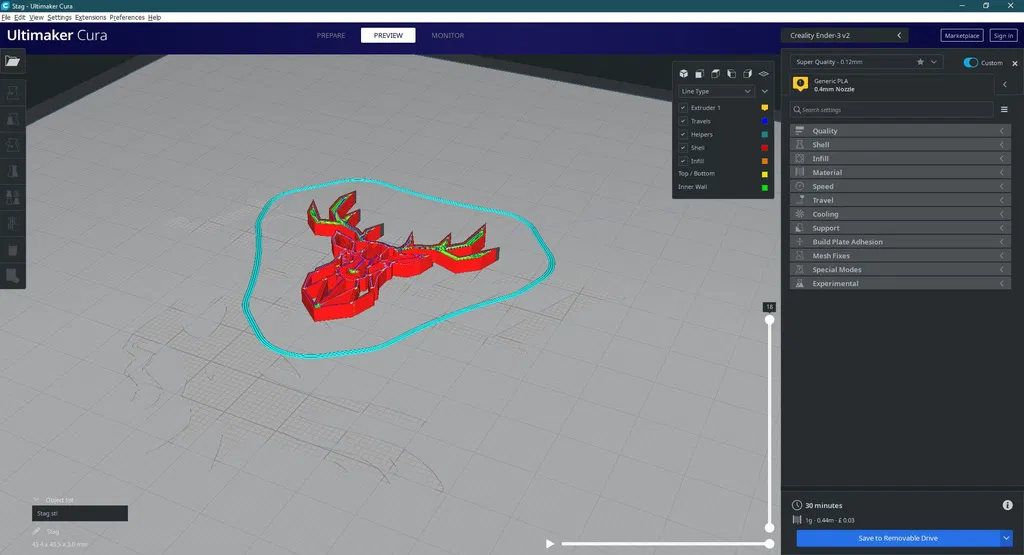
Task: Select the Support Blocker tool
Action: pos(12,223)
